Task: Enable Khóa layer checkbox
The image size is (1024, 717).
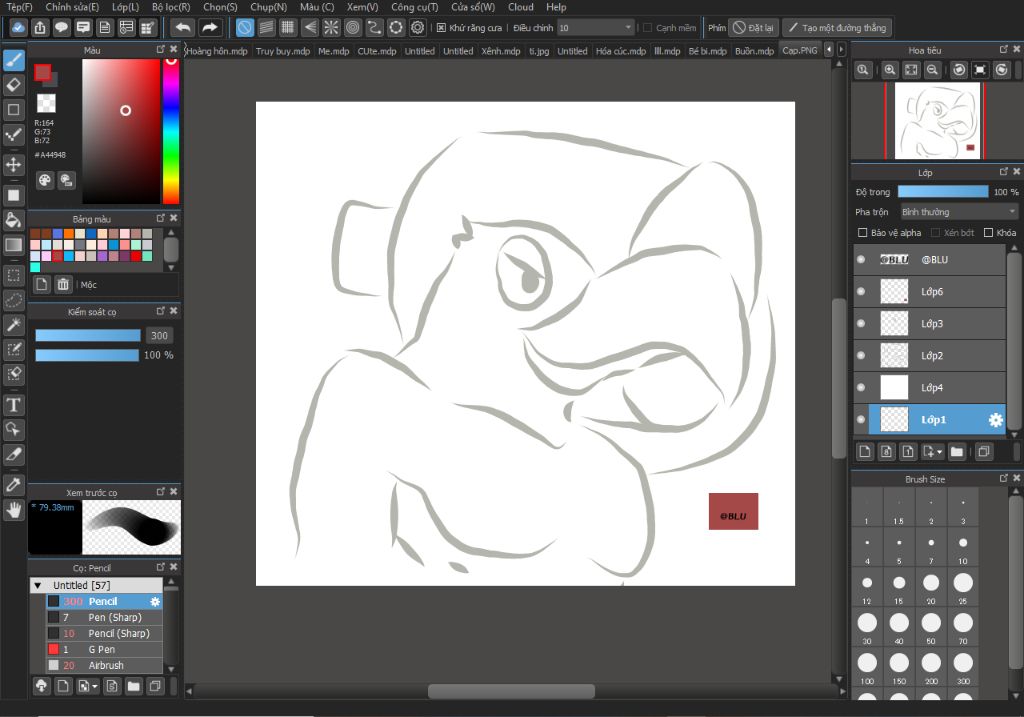Action: point(988,232)
